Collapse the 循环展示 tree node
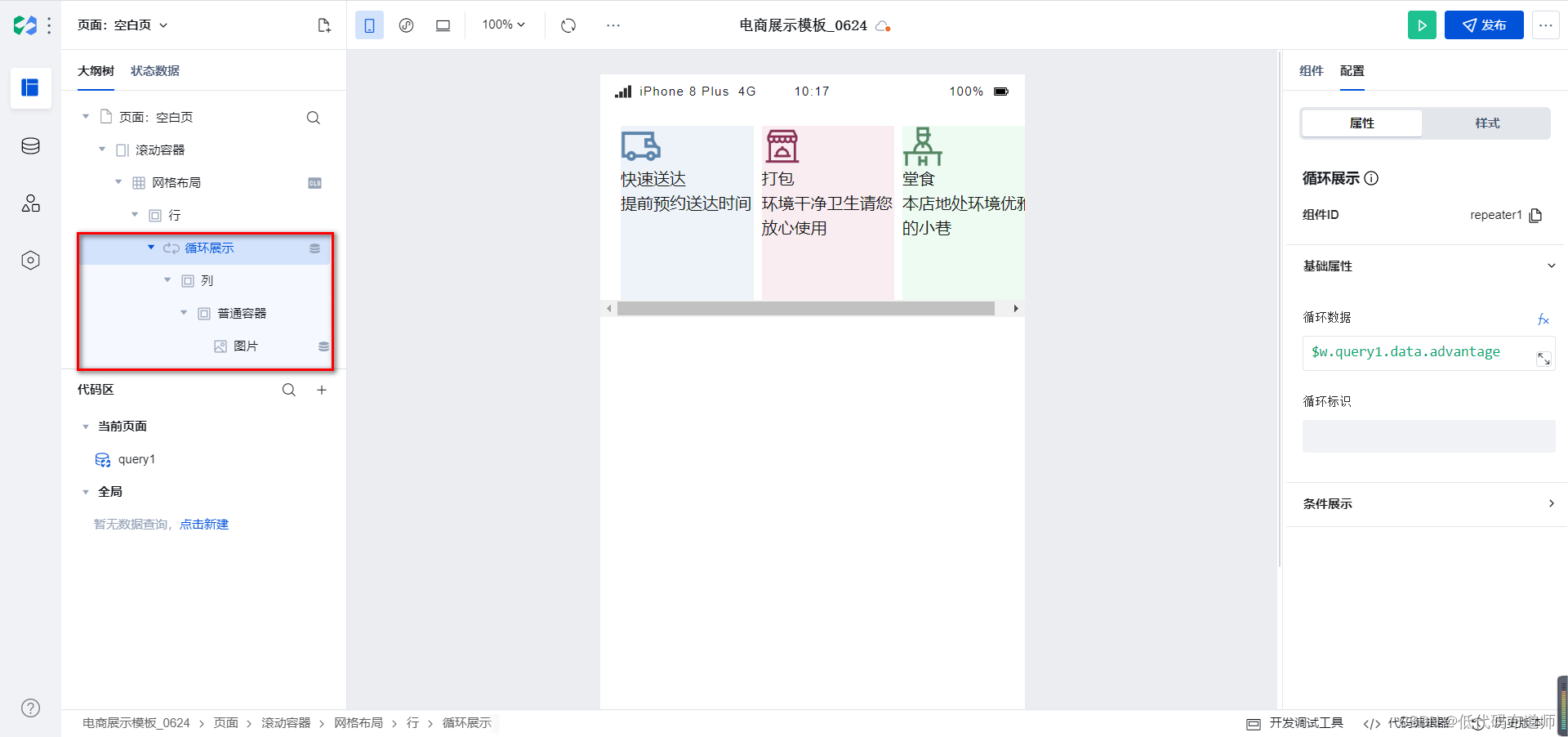Viewport: 1568px width, 737px height. [x=151, y=248]
